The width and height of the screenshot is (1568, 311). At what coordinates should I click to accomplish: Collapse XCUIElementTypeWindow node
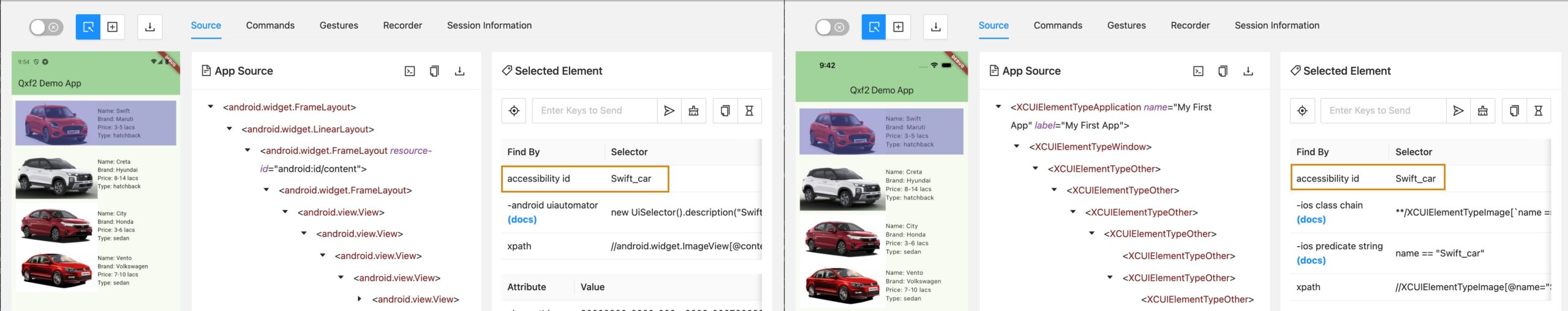point(1017,147)
